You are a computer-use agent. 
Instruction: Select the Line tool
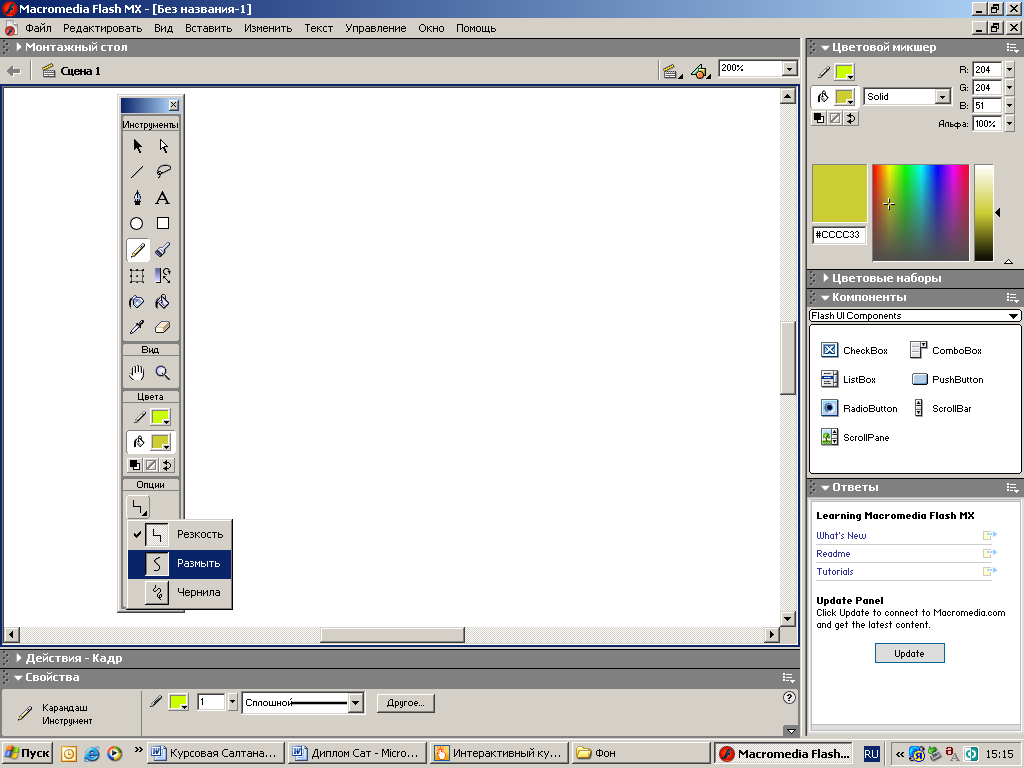pyautogui.click(x=137, y=172)
